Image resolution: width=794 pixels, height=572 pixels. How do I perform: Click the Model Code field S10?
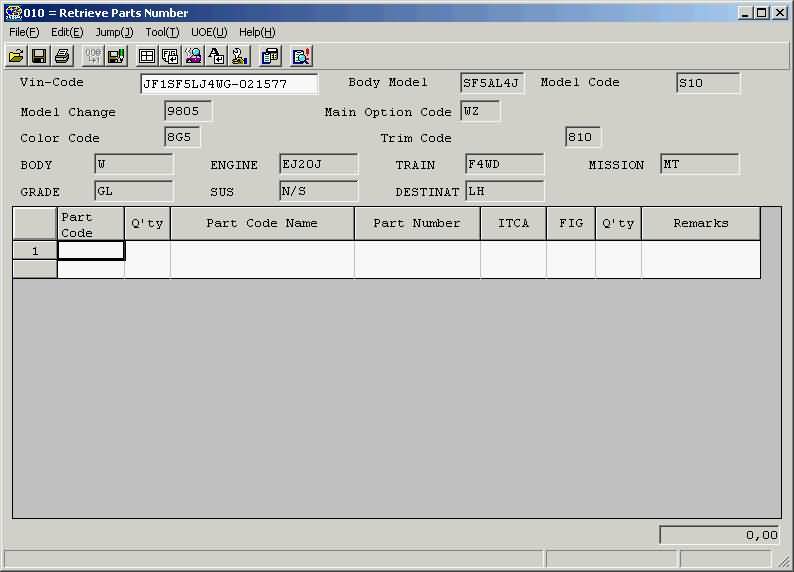(x=708, y=83)
